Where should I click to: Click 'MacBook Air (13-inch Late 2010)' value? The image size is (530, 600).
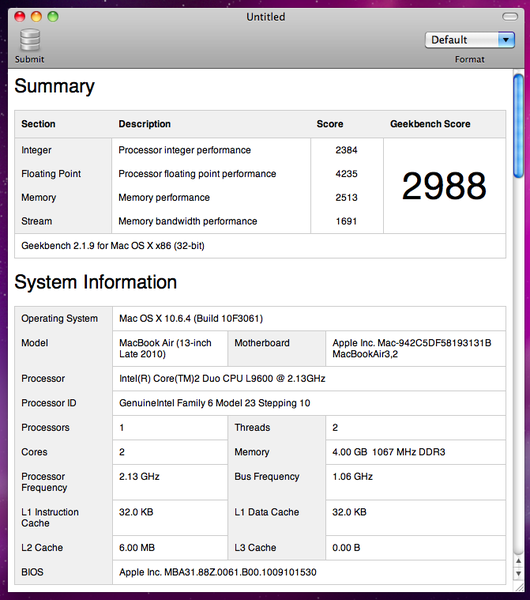point(165,348)
